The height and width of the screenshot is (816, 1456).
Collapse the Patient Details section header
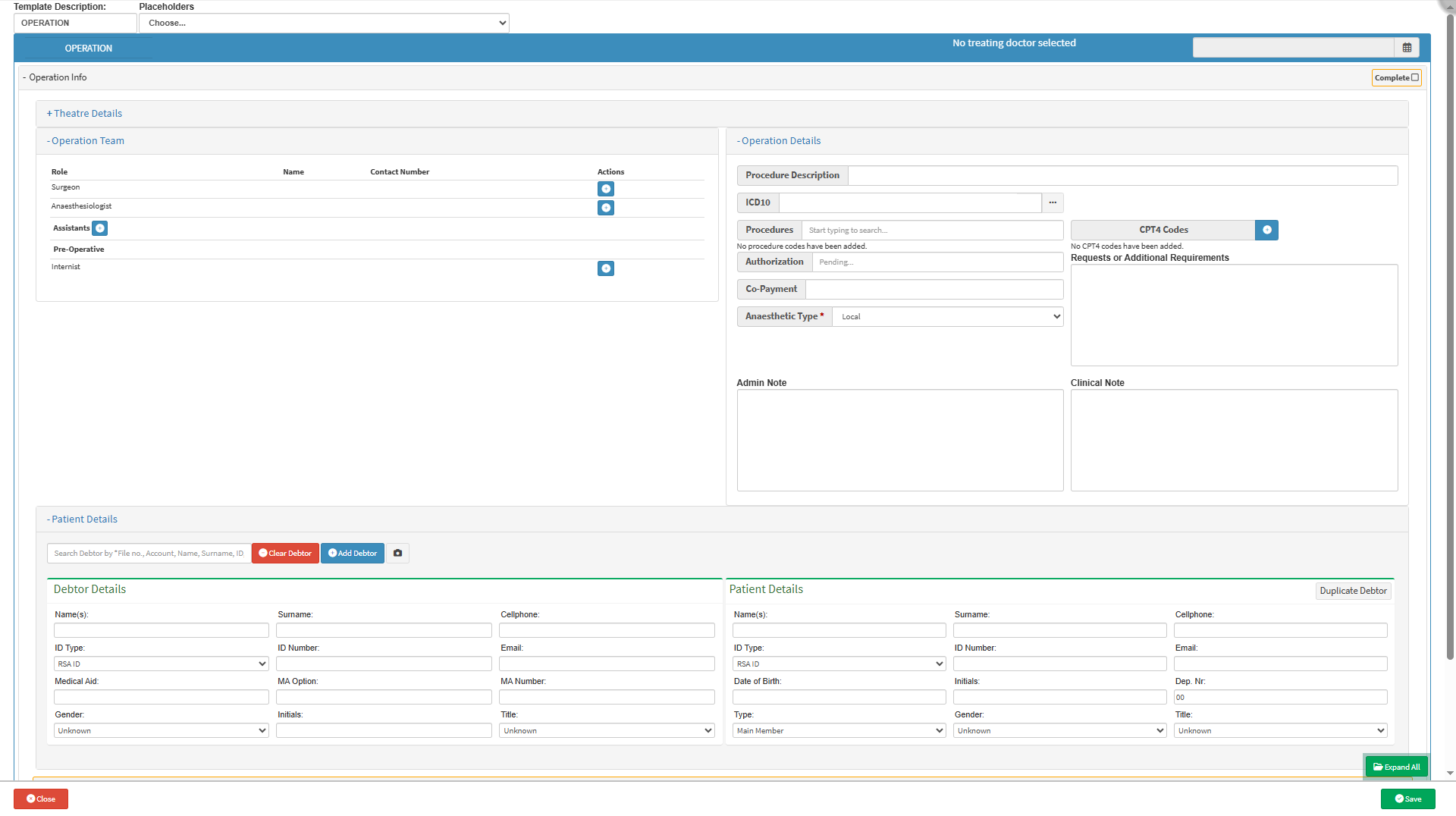click(x=83, y=519)
